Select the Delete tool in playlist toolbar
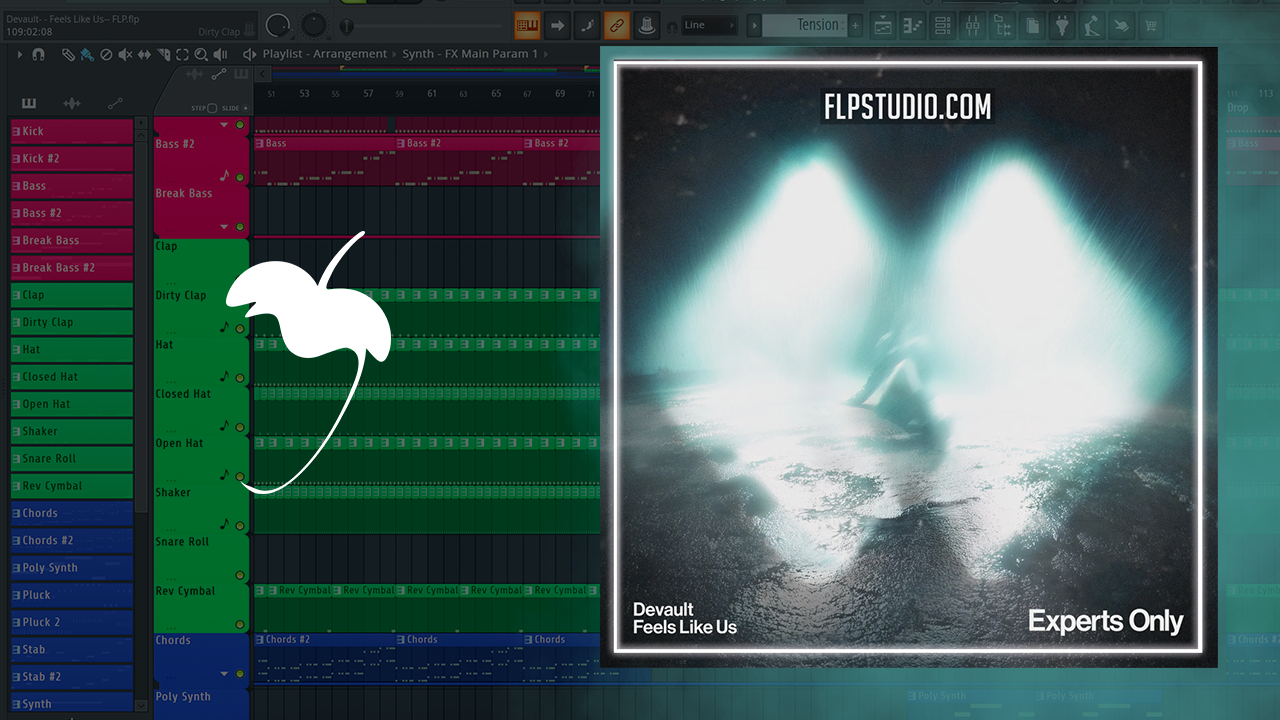The height and width of the screenshot is (720, 1280). (106, 54)
